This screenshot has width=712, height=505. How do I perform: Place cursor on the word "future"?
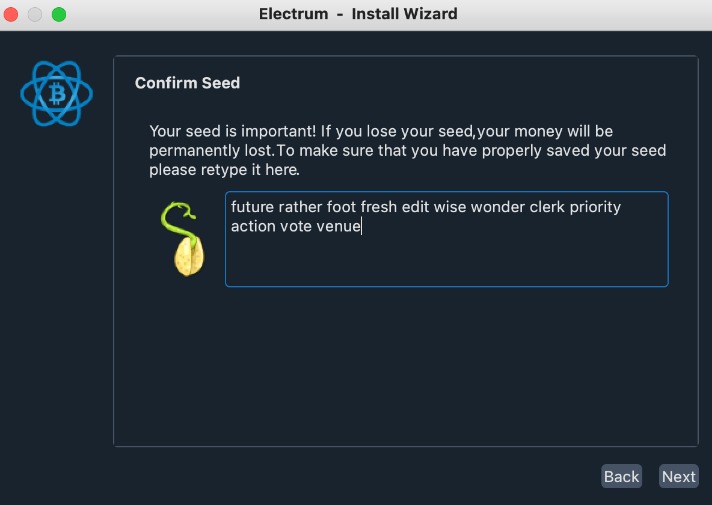pyautogui.click(x=254, y=207)
